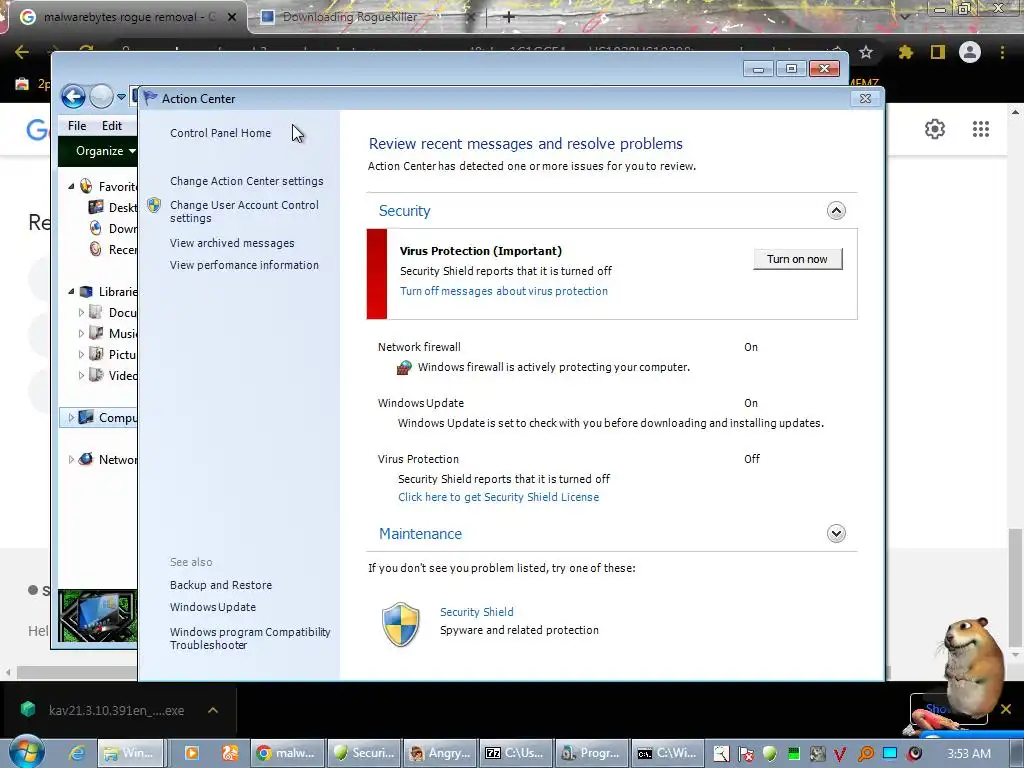
Task: Open Windows Media Player taskbar icon
Action: [x=191, y=753]
